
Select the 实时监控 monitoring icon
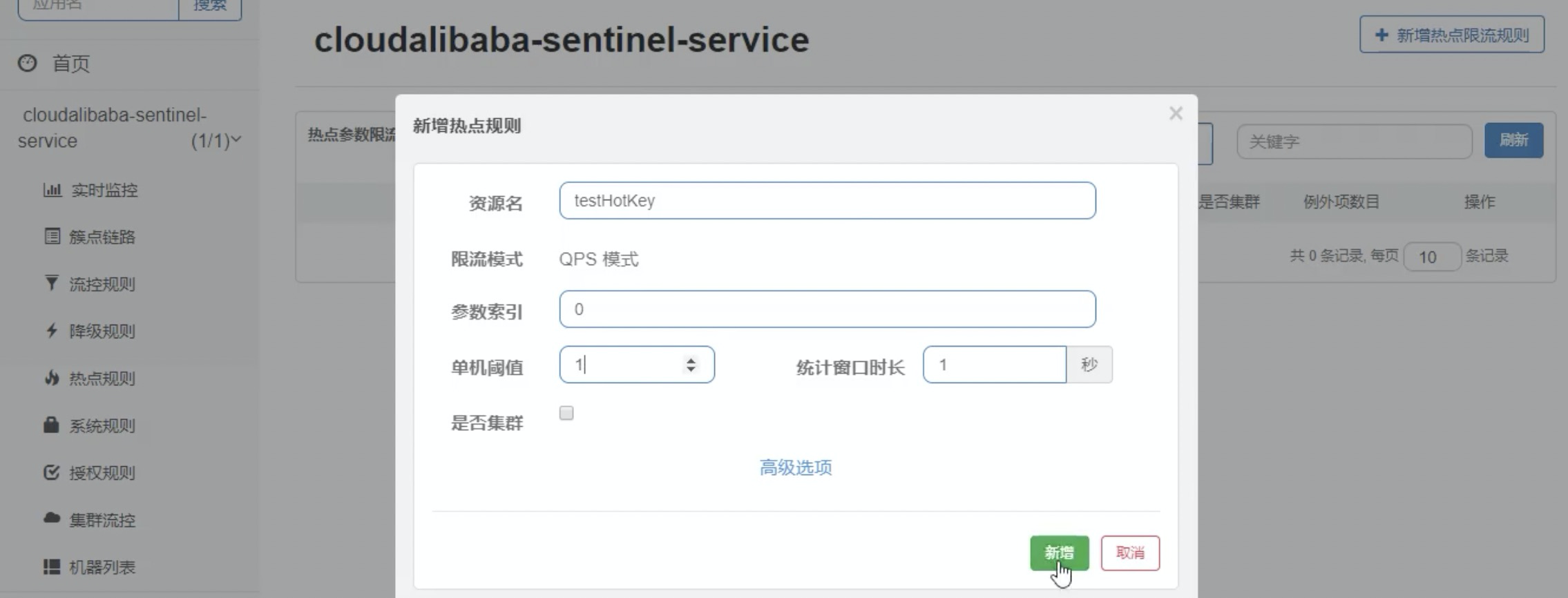[54, 189]
